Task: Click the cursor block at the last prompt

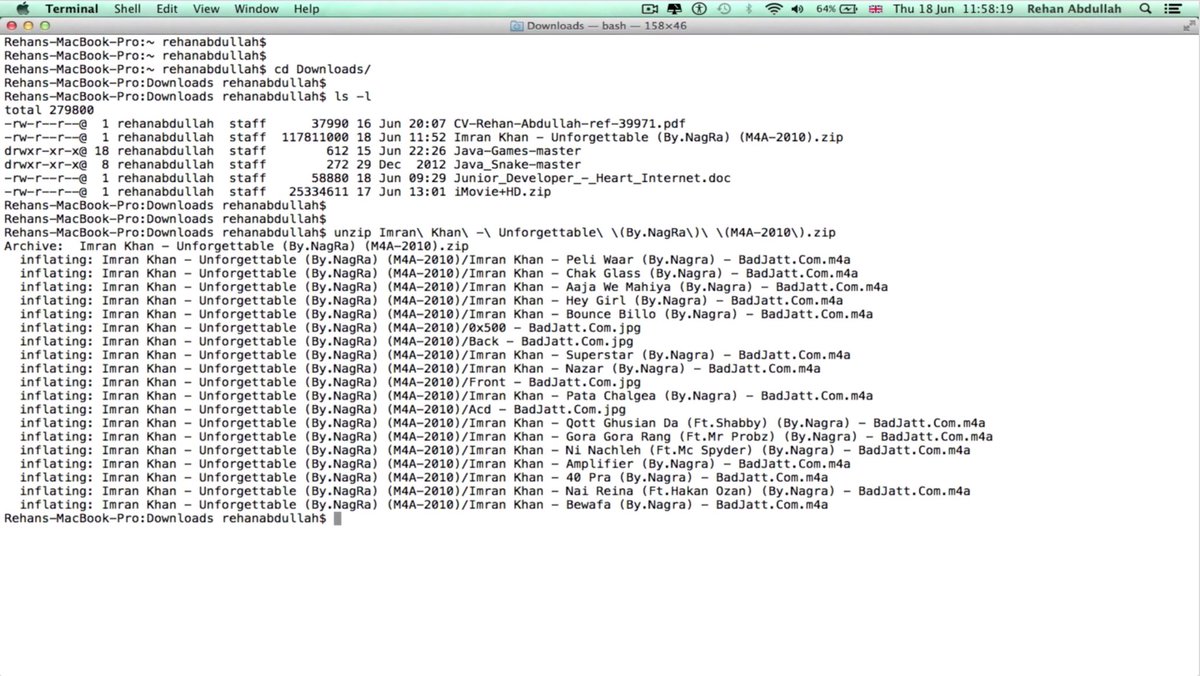Action: (338, 519)
